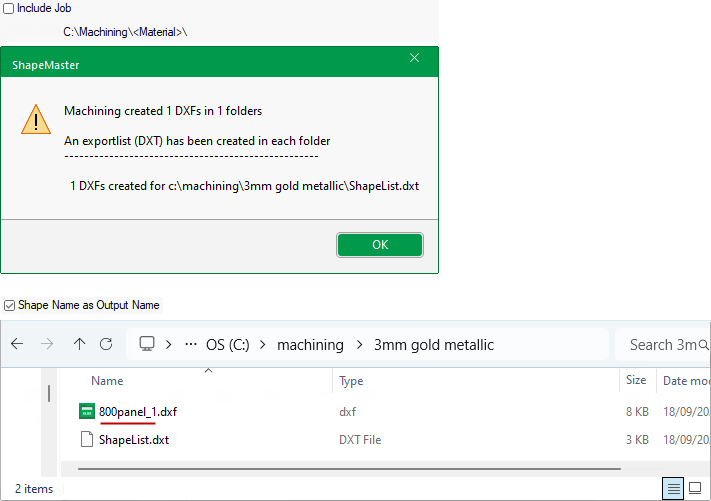Go to the machining folder breadcrumb
711x501 pixels.
(310, 345)
